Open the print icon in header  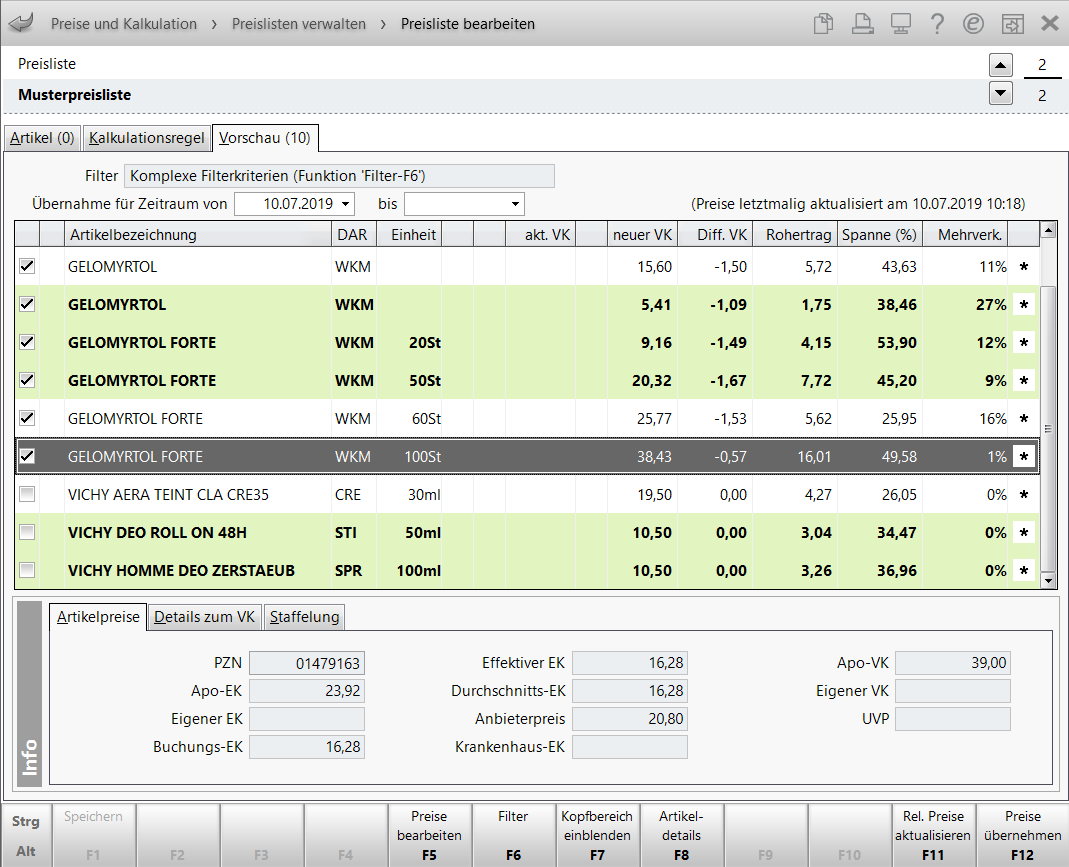point(862,24)
